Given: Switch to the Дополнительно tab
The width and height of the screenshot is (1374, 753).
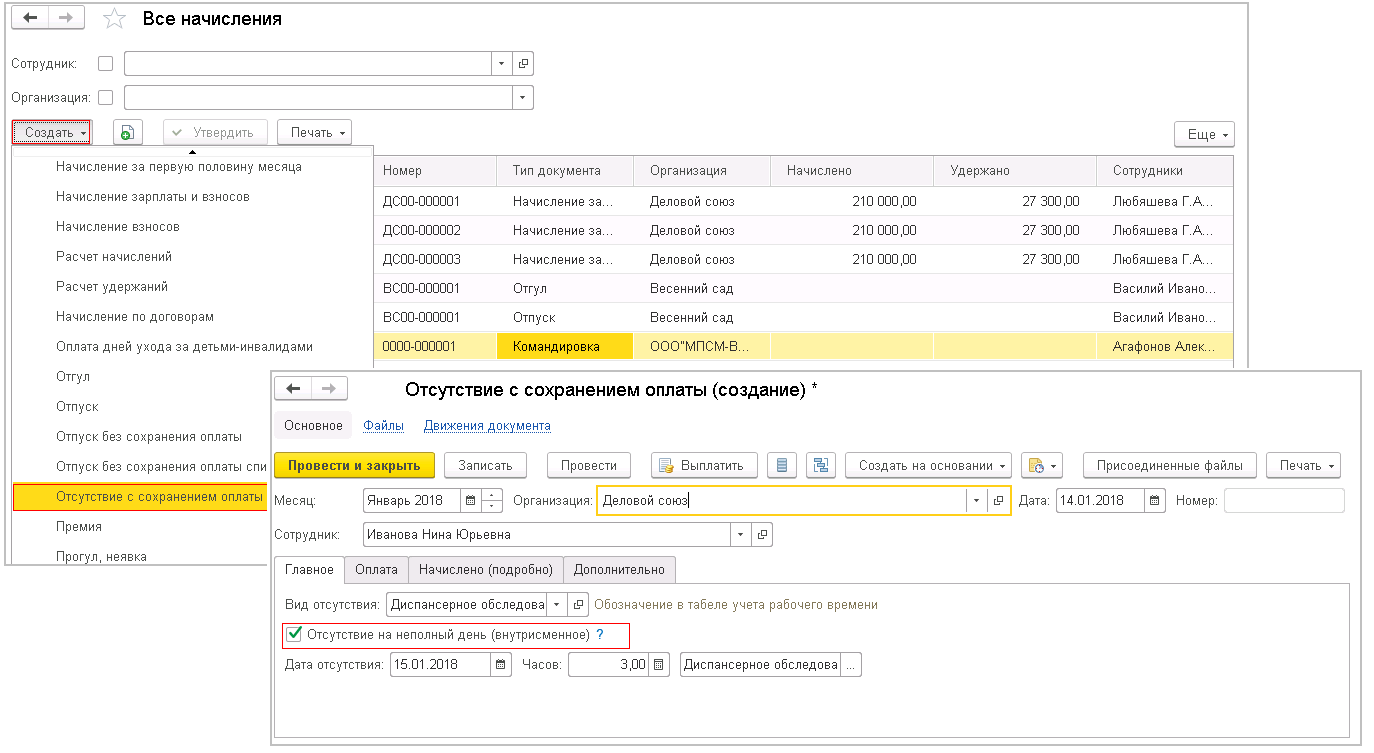Looking at the screenshot, I should tap(619, 570).
